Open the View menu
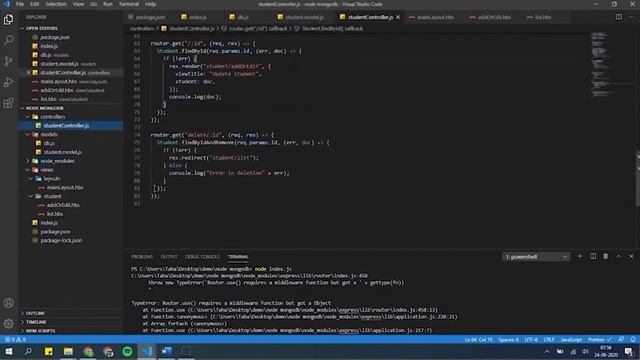This screenshot has height=360, width=640. pyautogui.click(x=78, y=4)
